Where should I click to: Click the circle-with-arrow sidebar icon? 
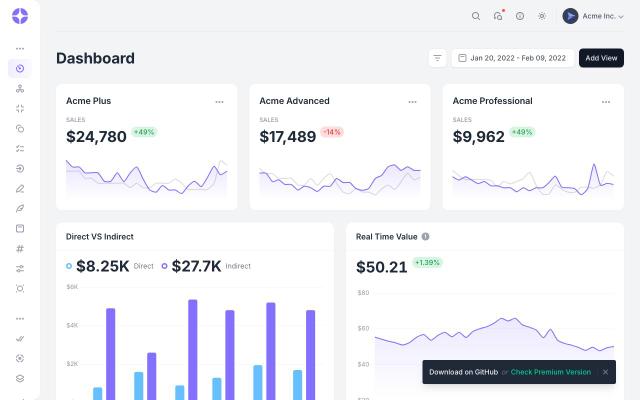(x=20, y=169)
